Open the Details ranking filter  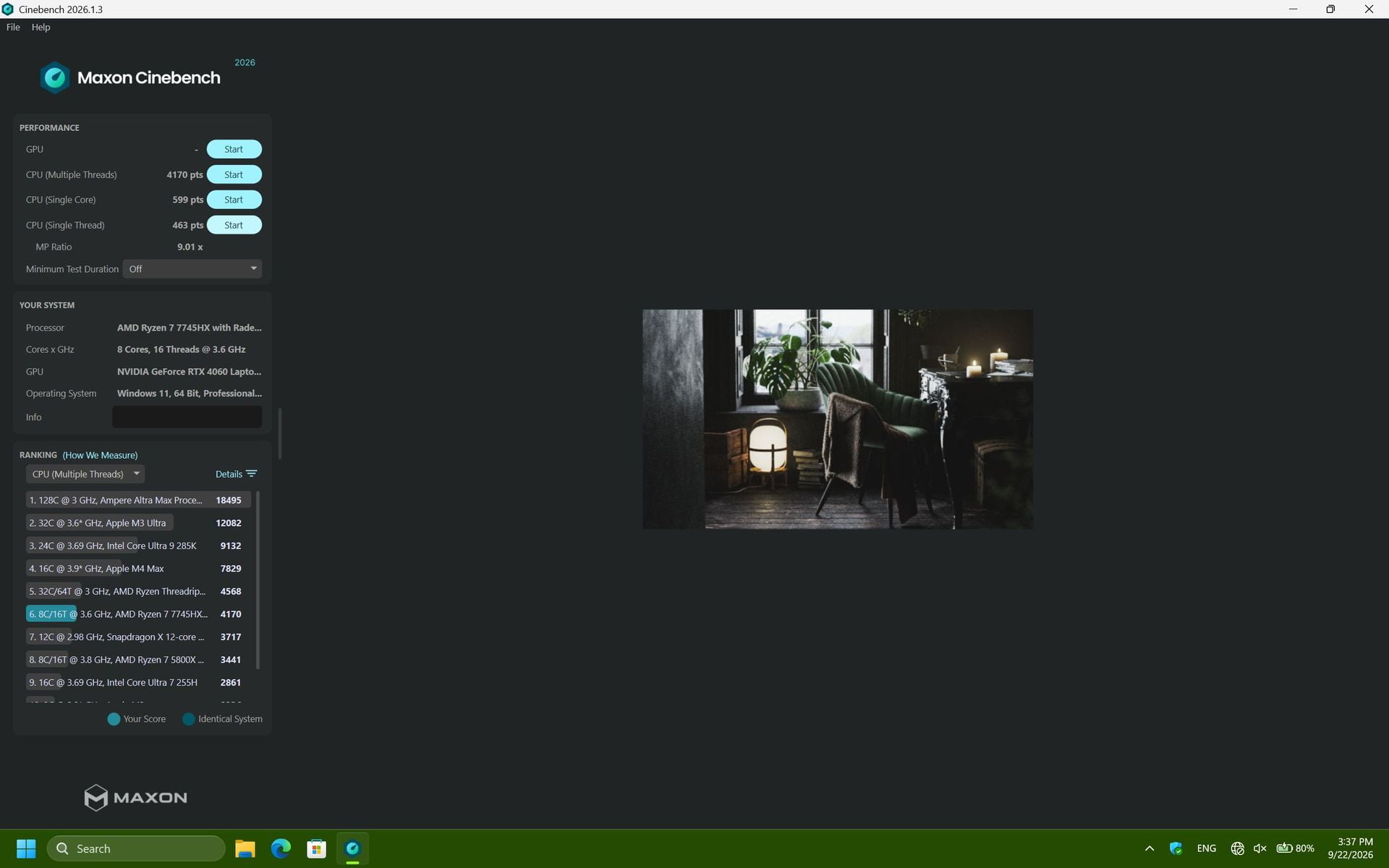click(236, 474)
